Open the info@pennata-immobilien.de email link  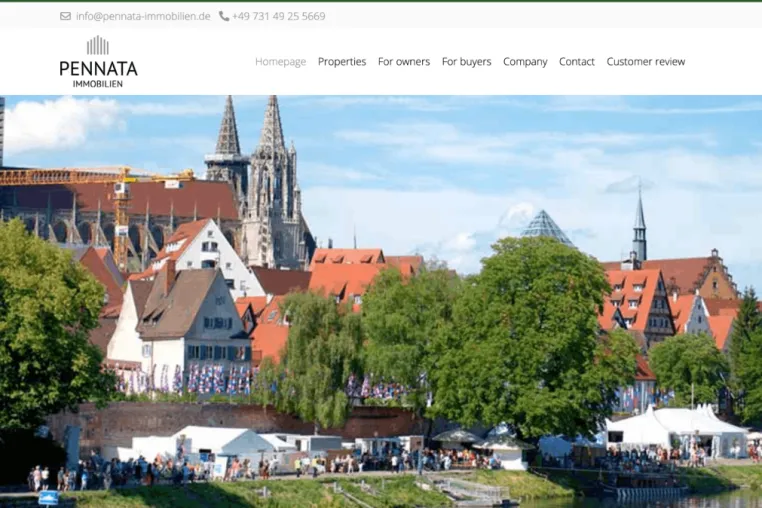coord(143,16)
